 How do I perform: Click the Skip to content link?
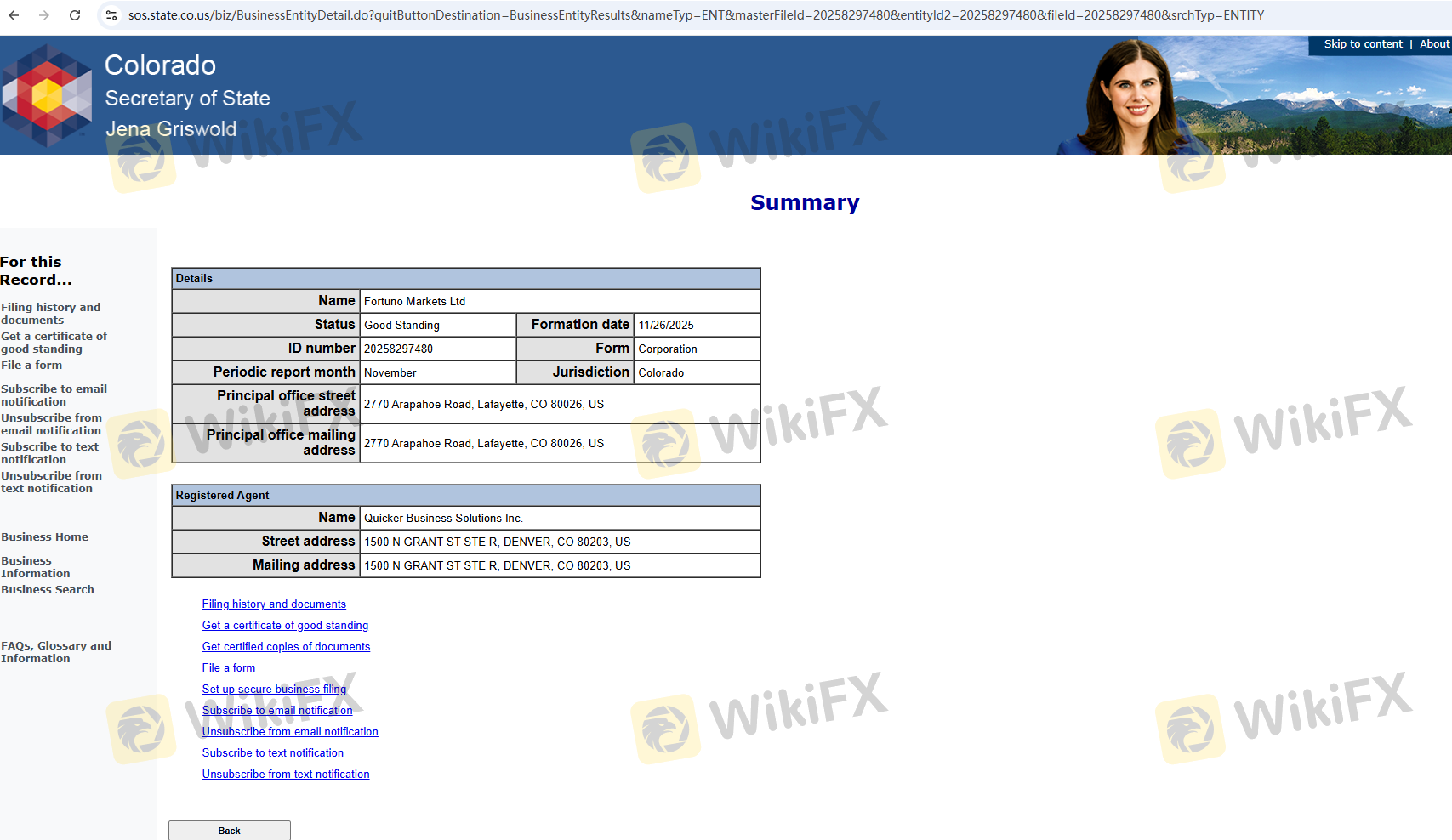tap(1363, 44)
